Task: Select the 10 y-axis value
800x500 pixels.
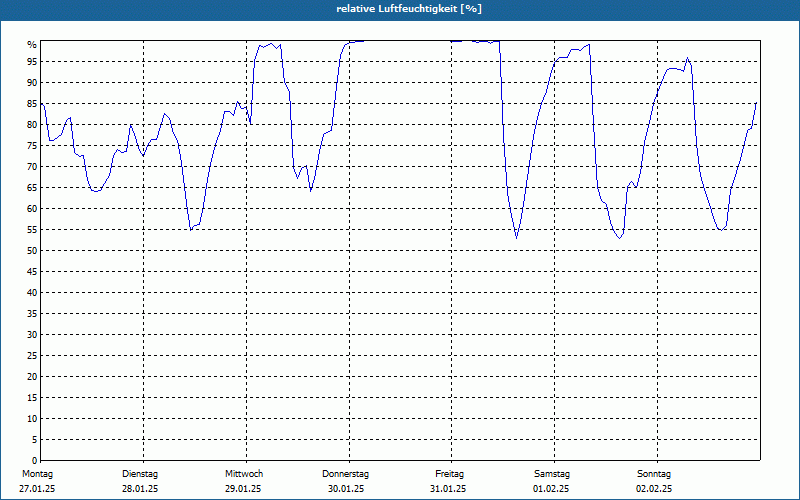Action: pos(32,418)
